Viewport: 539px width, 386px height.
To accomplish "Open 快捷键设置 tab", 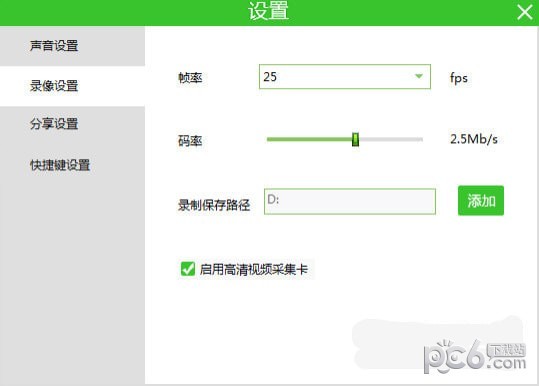I will (x=72, y=165).
